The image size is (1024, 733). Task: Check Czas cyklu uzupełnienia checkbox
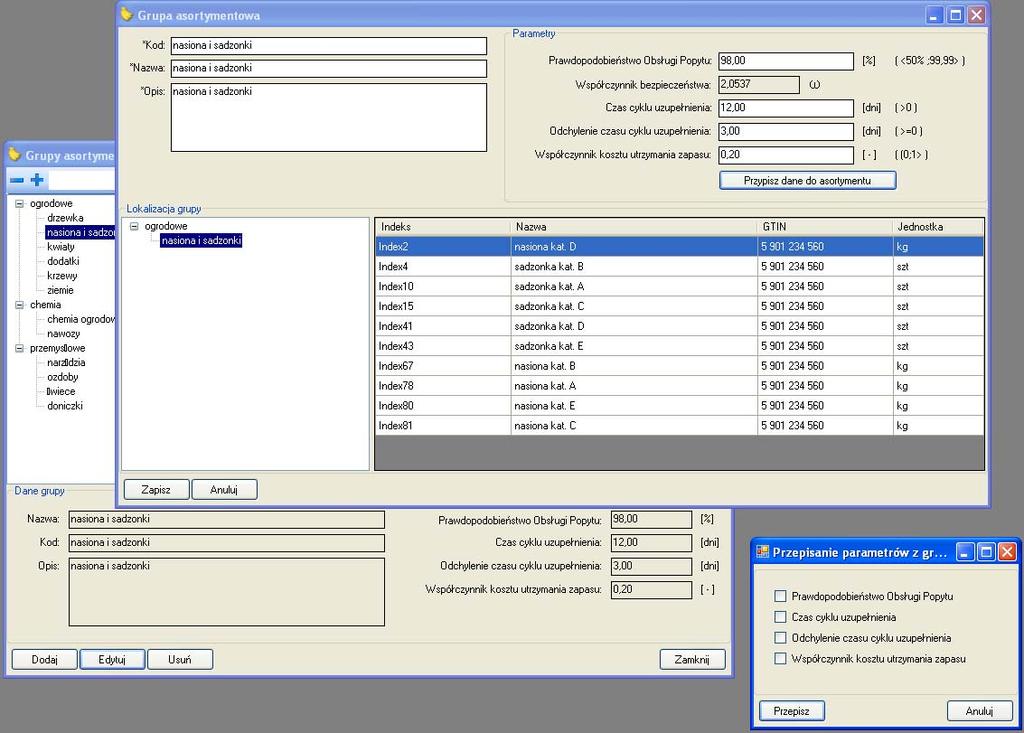pyautogui.click(x=780, y=617)
